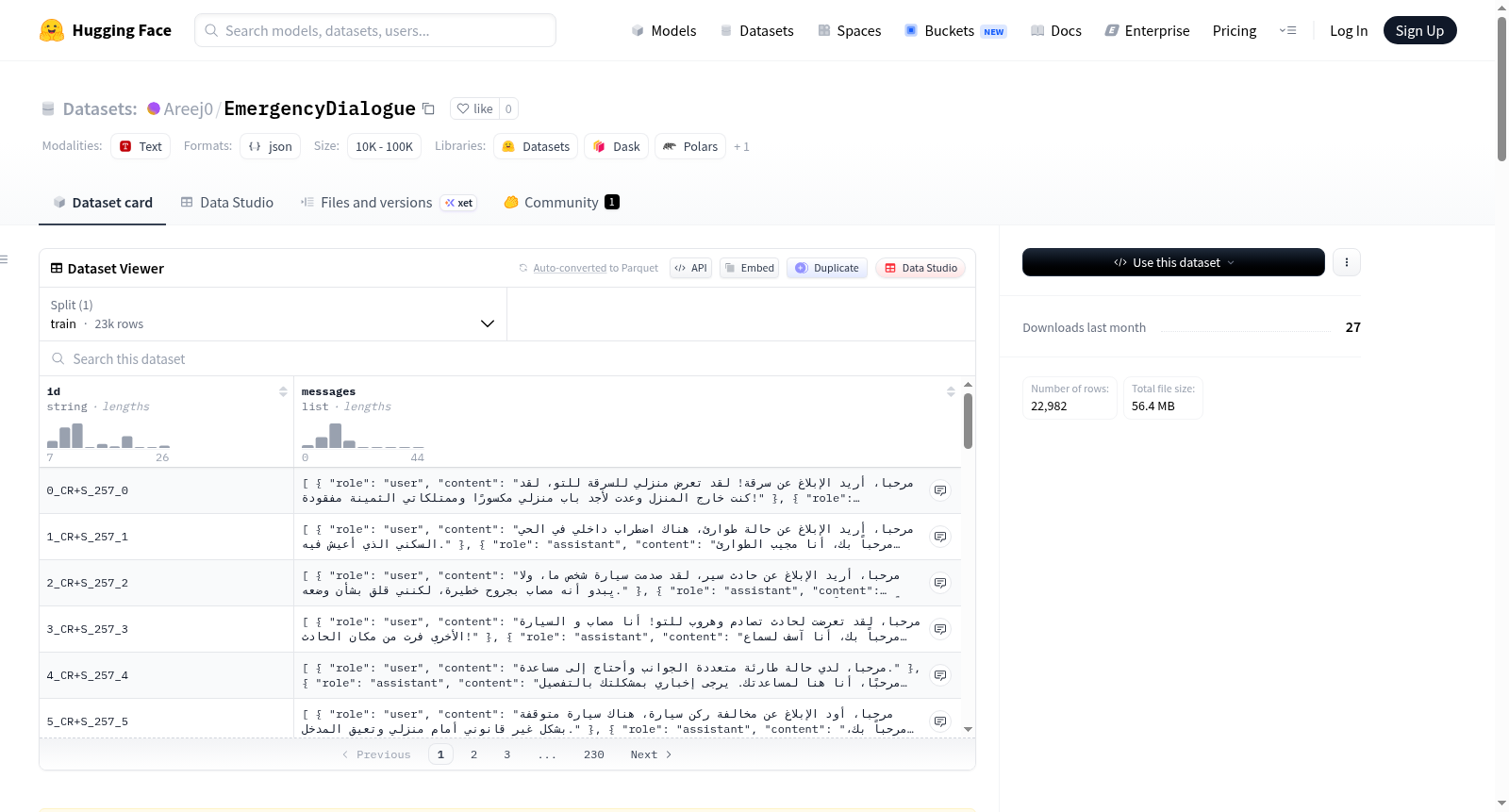Focus the Search this dataset field
The image size is (1509, 812).
pos(507,358)
